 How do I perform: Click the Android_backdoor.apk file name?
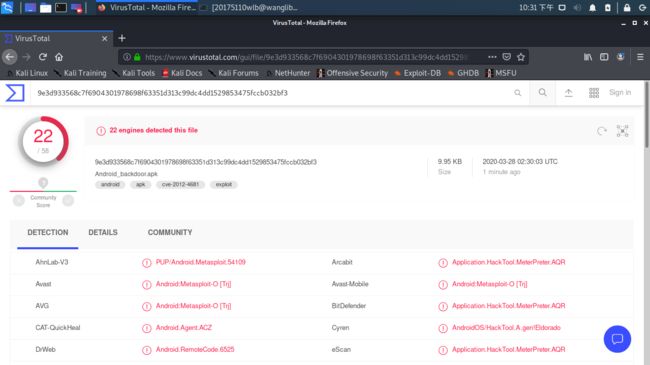pyautogui.click(x=126, y=174)
